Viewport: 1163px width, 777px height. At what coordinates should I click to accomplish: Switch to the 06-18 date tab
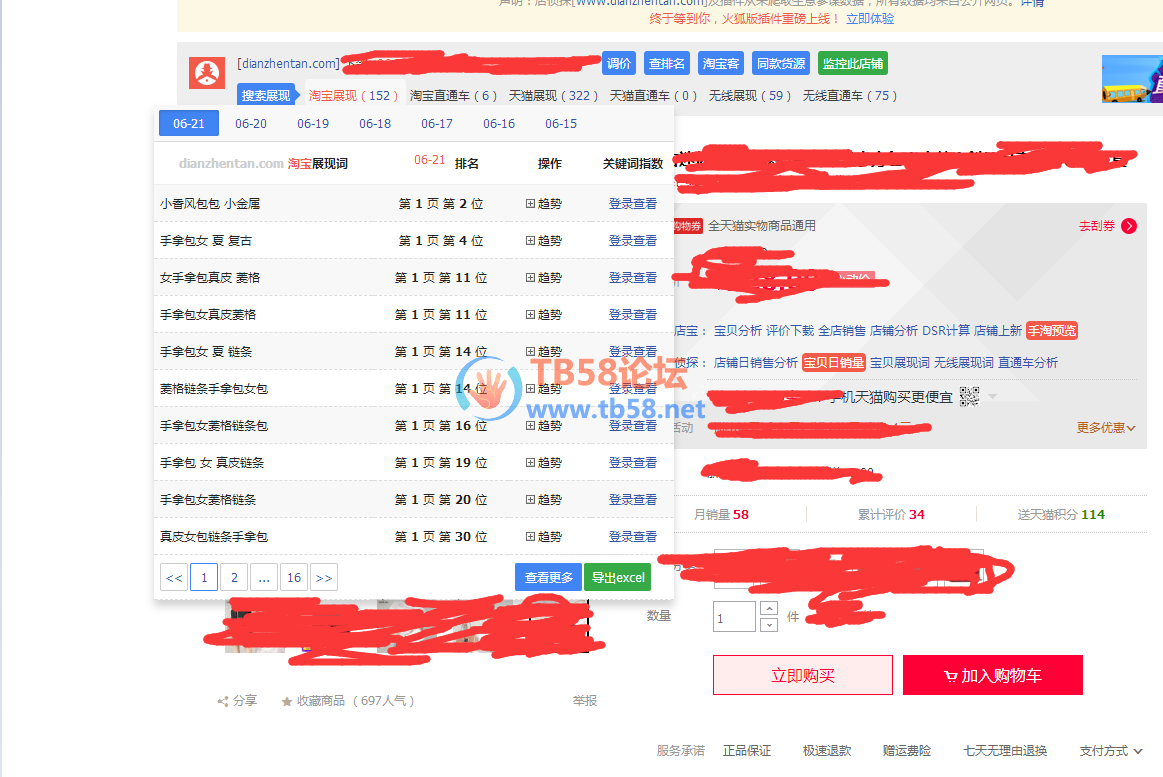coord(375,124)
